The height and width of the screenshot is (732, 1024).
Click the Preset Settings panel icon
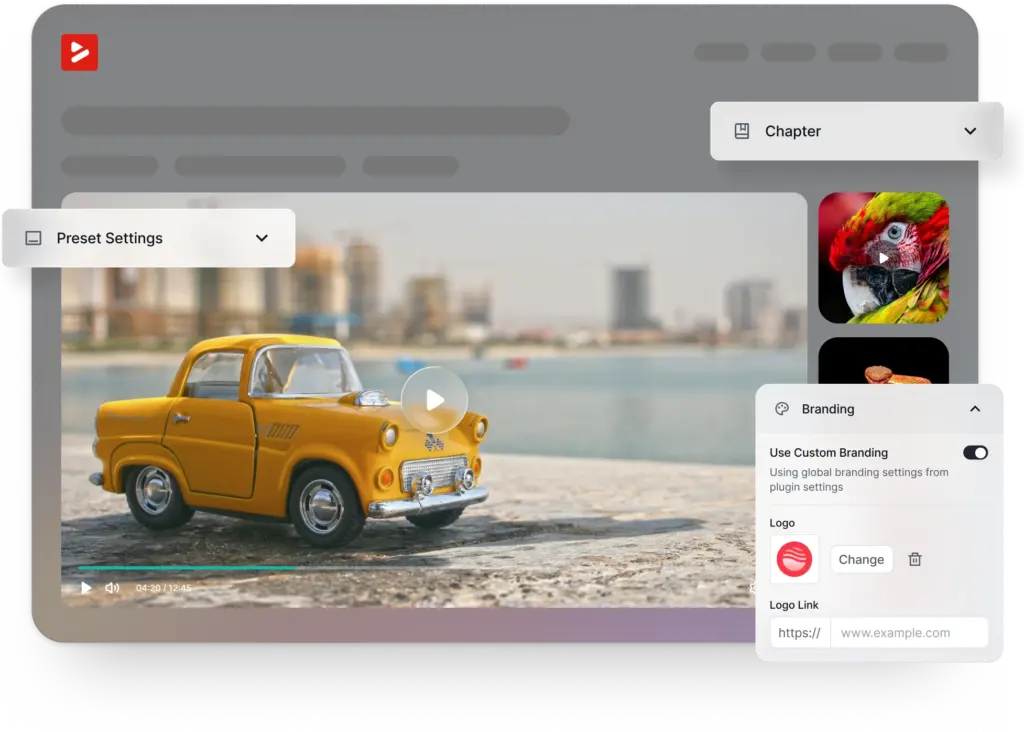[x=34, y=238]
